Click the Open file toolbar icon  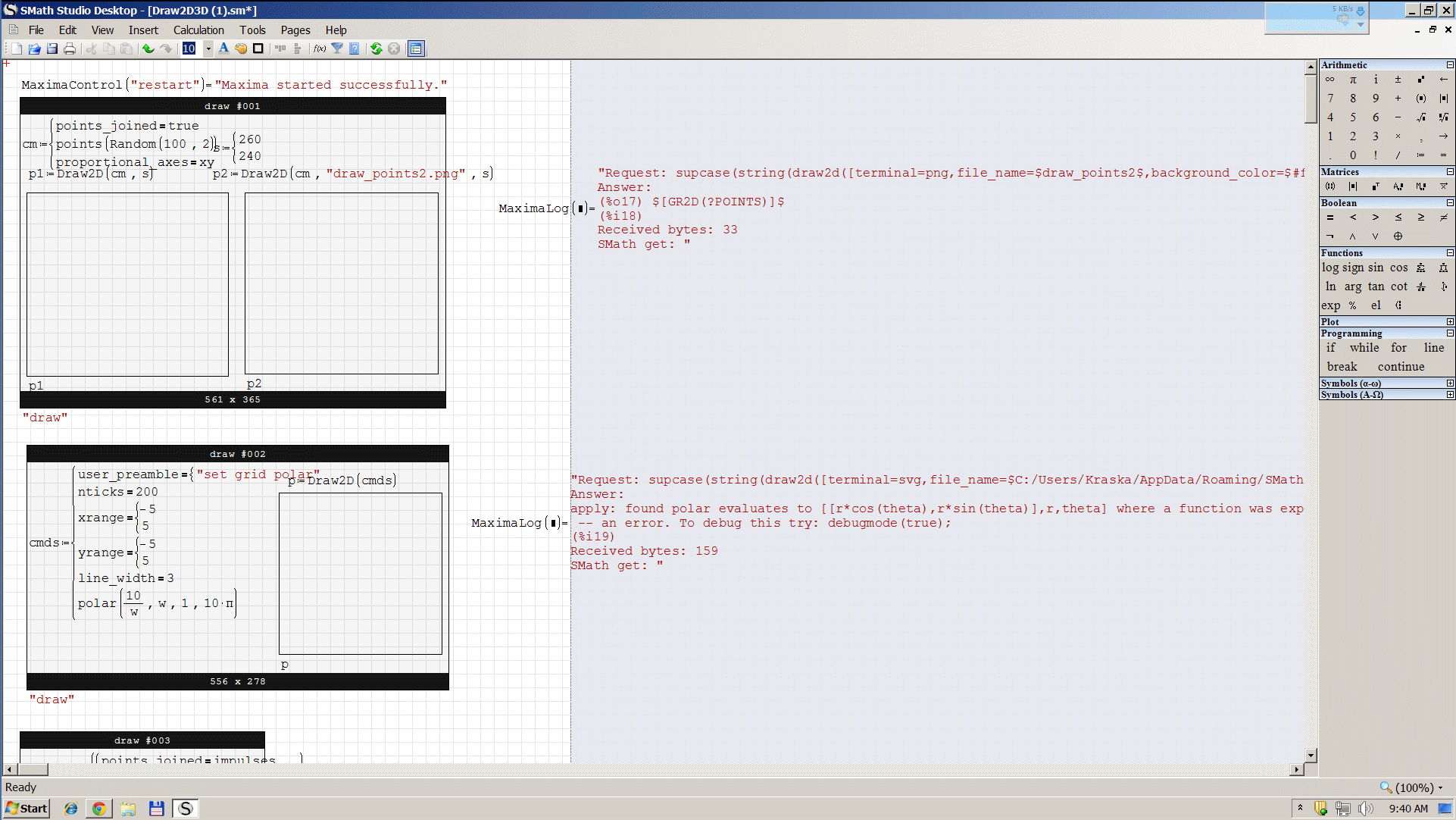pos(34,49)
